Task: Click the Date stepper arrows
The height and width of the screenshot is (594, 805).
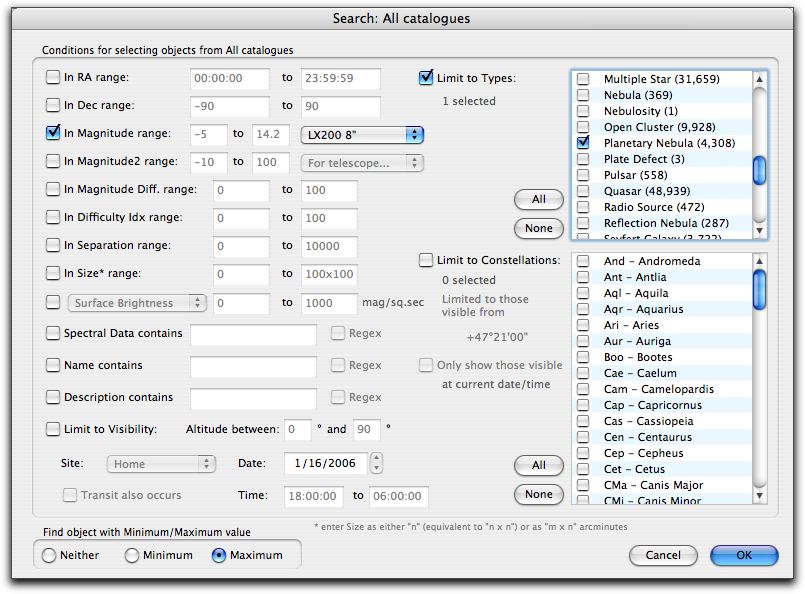Action: point(376,464)
